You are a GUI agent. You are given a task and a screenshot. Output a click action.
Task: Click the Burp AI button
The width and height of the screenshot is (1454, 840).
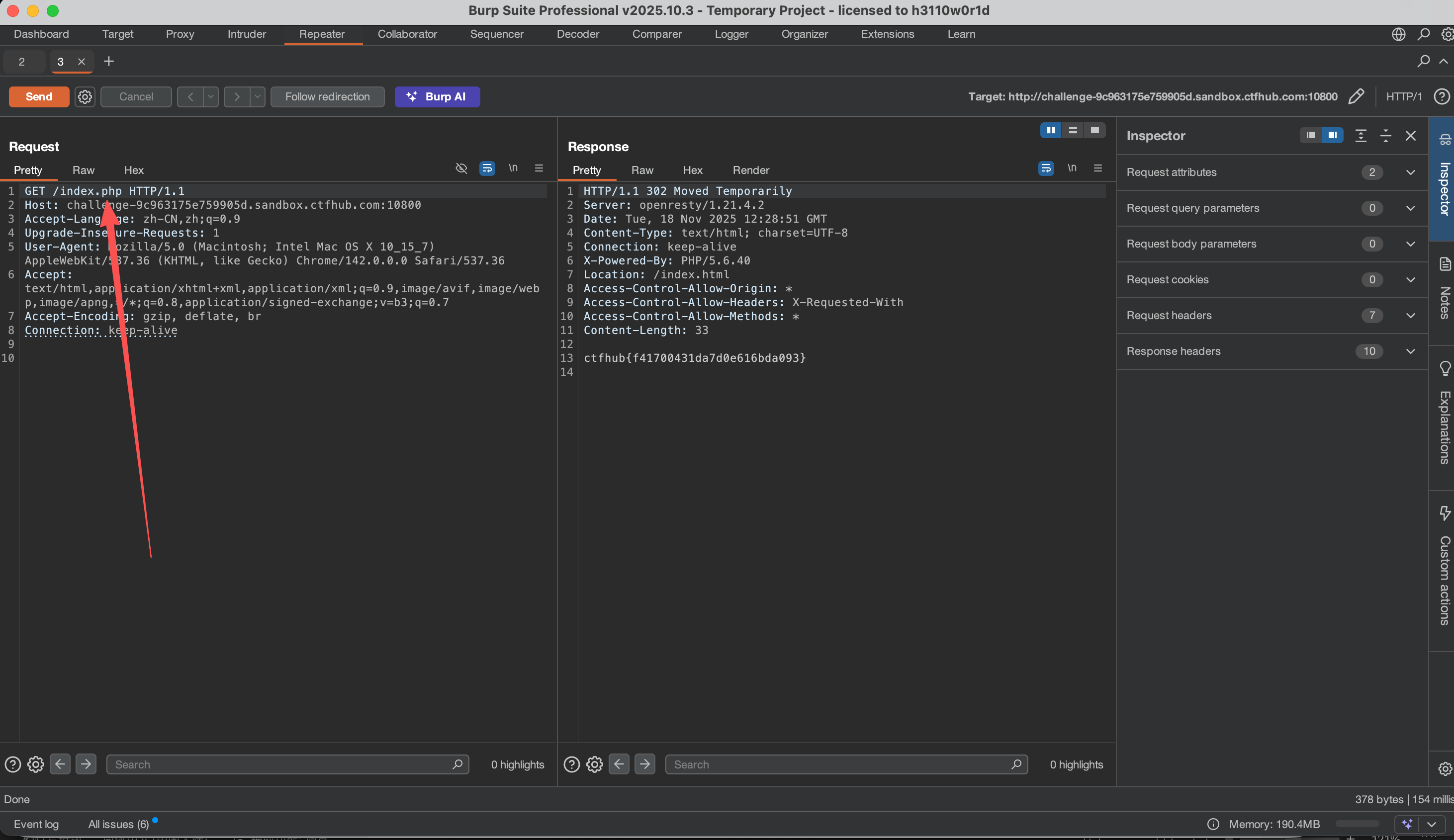437,96
